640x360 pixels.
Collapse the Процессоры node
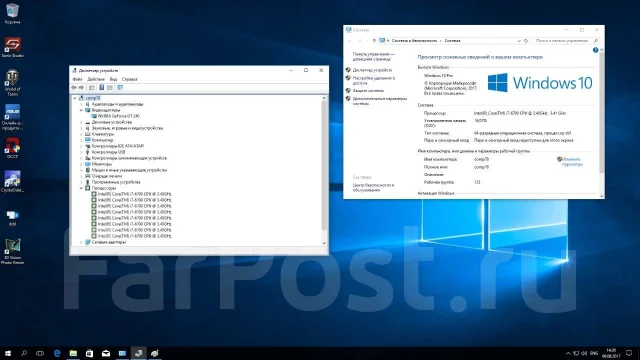81,188
